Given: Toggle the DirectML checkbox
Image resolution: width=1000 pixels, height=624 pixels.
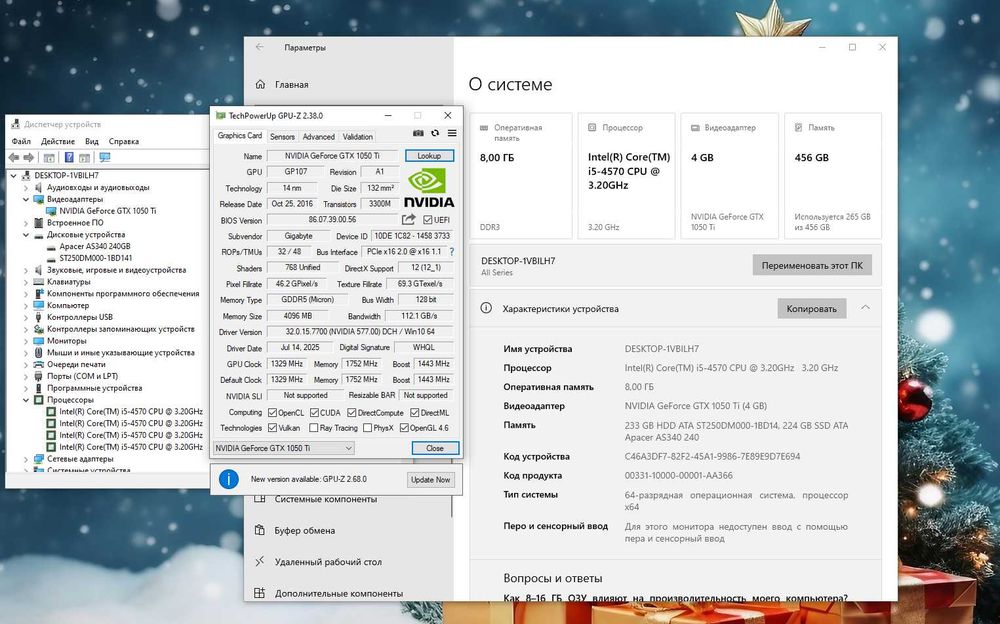Looking at the screenshot, I should (415, 413).
